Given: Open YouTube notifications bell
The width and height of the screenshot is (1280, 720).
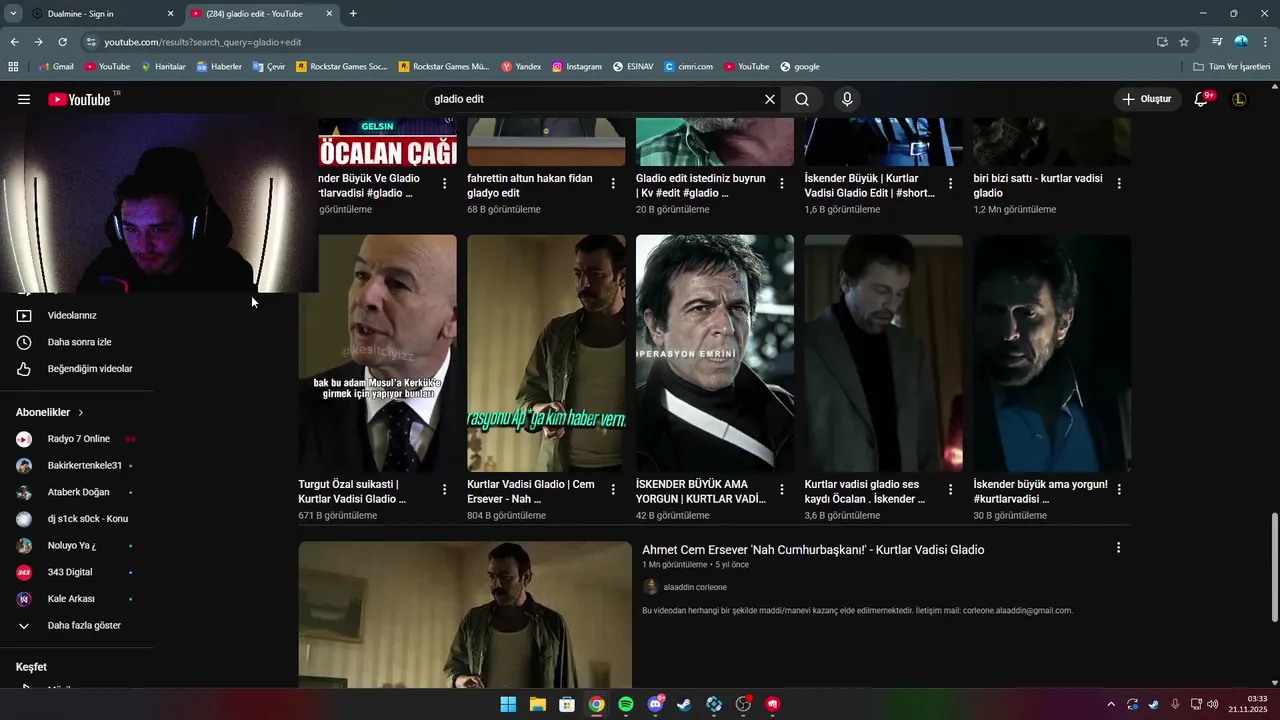Looking at the screenshot, I should click(x=1202, y=99).
